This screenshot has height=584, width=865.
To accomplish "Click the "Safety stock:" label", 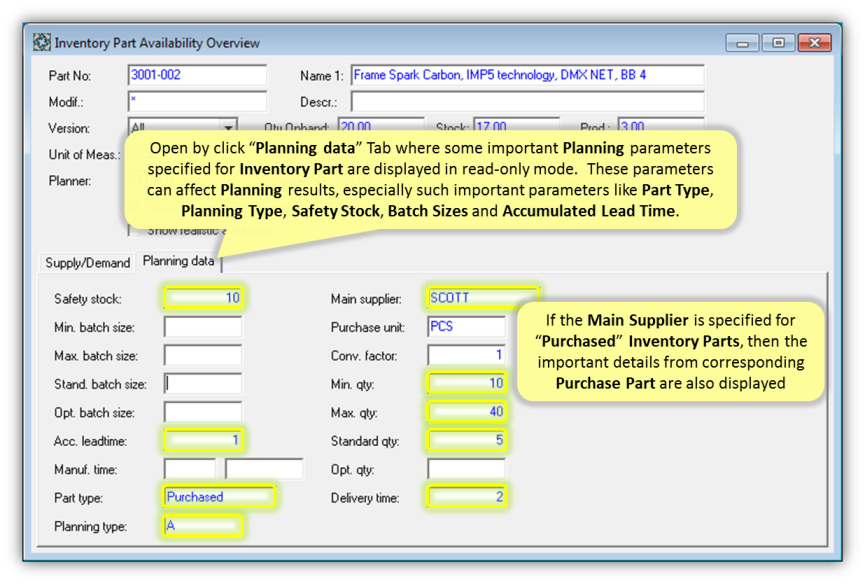I will click(x=88, y=299).
